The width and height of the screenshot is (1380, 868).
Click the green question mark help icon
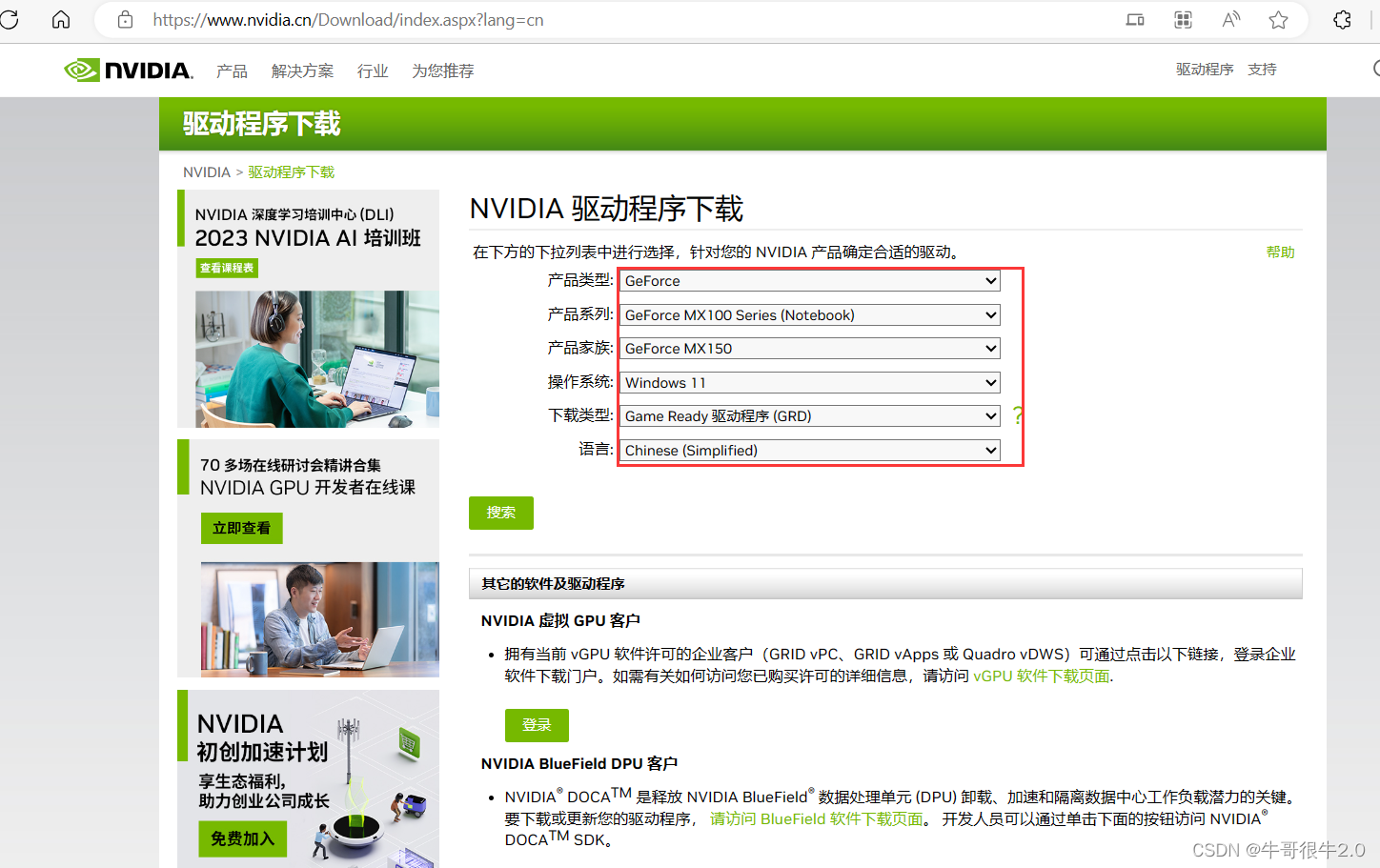click(x=1017, y=415)
